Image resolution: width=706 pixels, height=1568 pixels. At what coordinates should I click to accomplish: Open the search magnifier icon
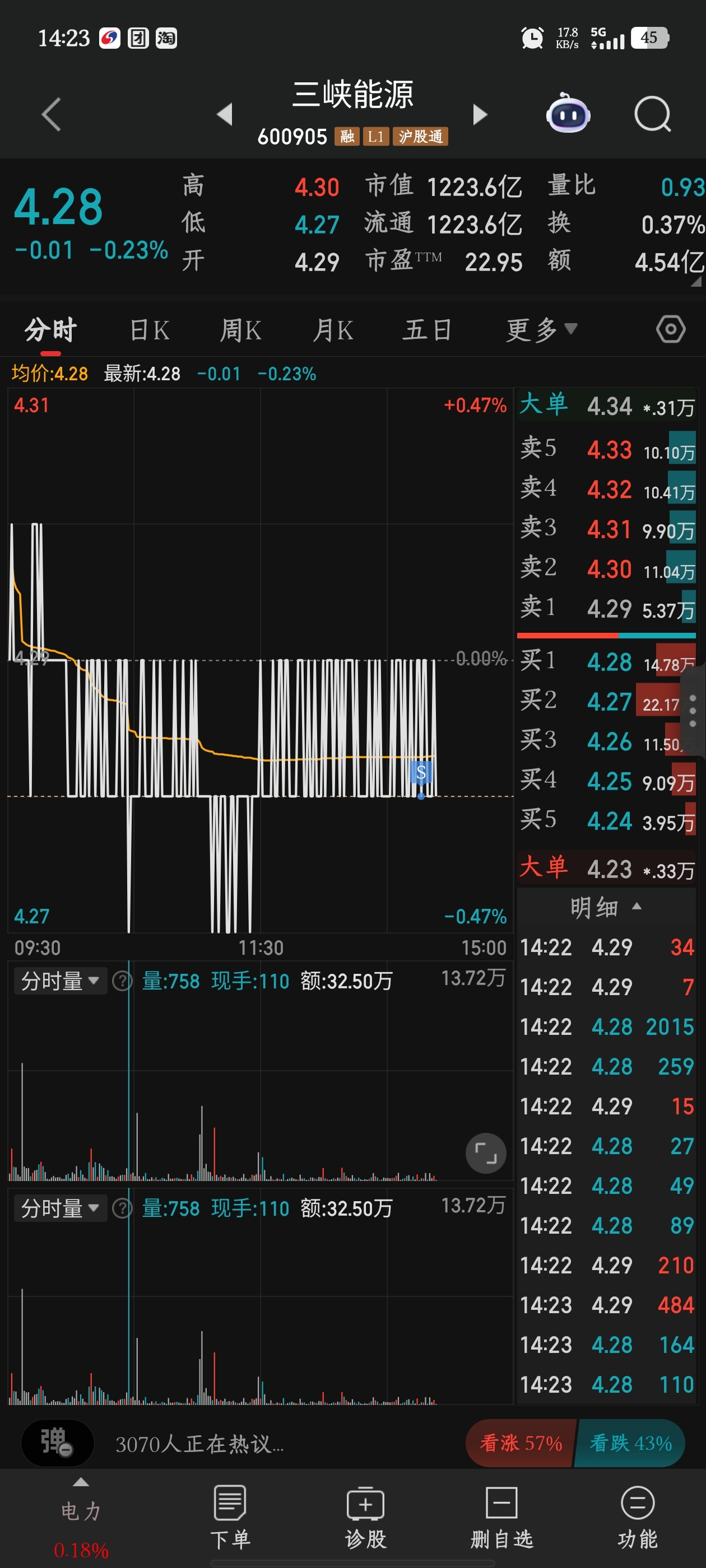(652, 114)
